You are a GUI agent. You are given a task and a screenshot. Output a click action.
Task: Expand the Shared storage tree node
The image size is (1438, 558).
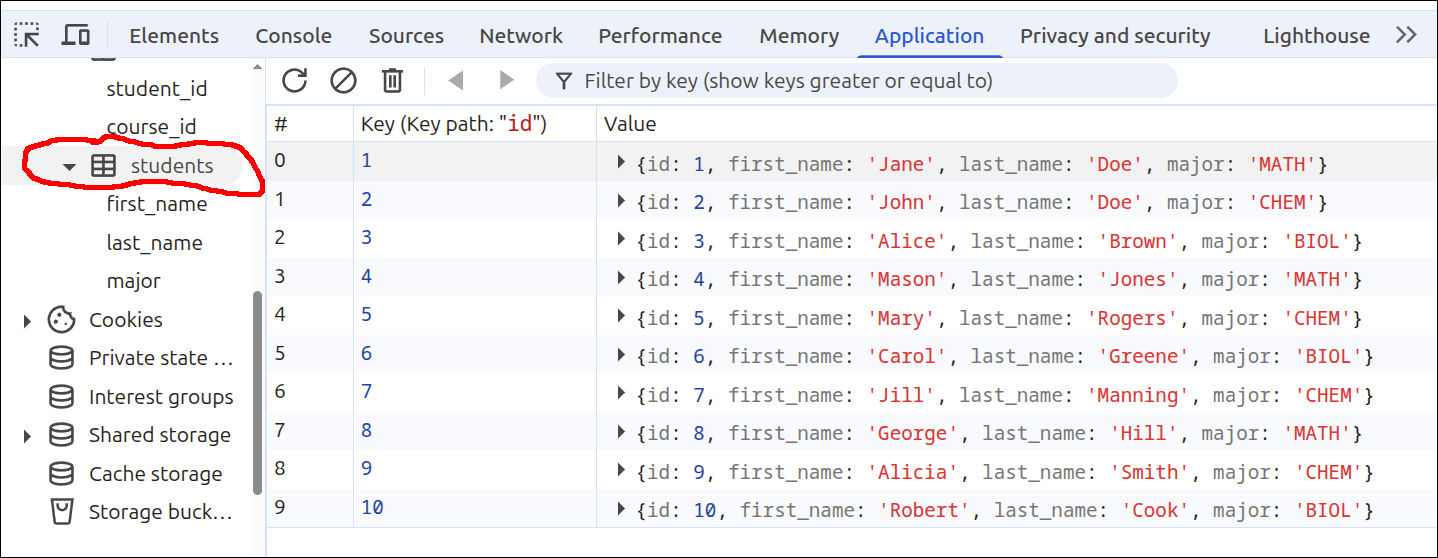[x=27, y=436]
